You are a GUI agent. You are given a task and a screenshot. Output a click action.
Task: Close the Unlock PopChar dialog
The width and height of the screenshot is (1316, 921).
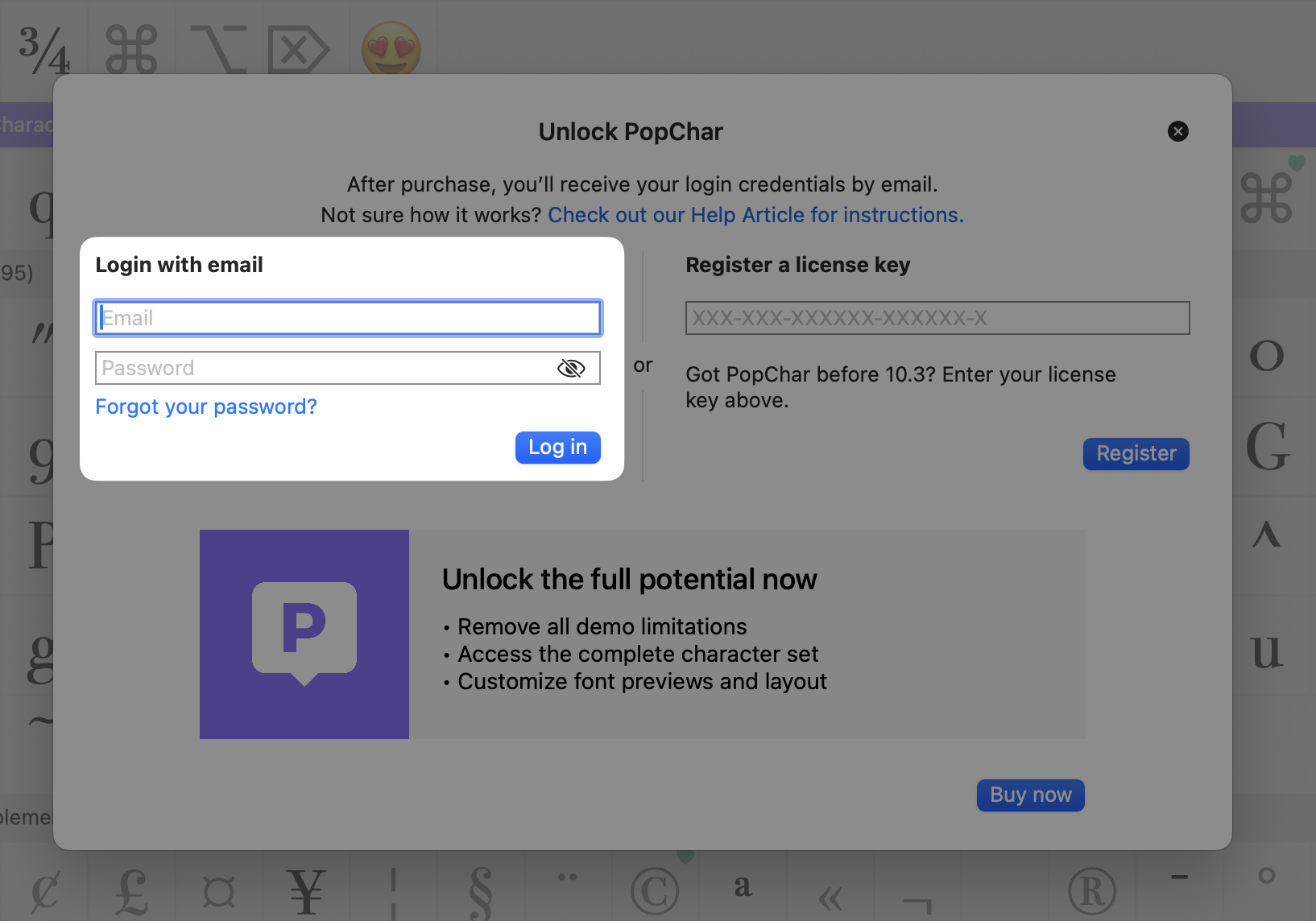(1177, 131)
